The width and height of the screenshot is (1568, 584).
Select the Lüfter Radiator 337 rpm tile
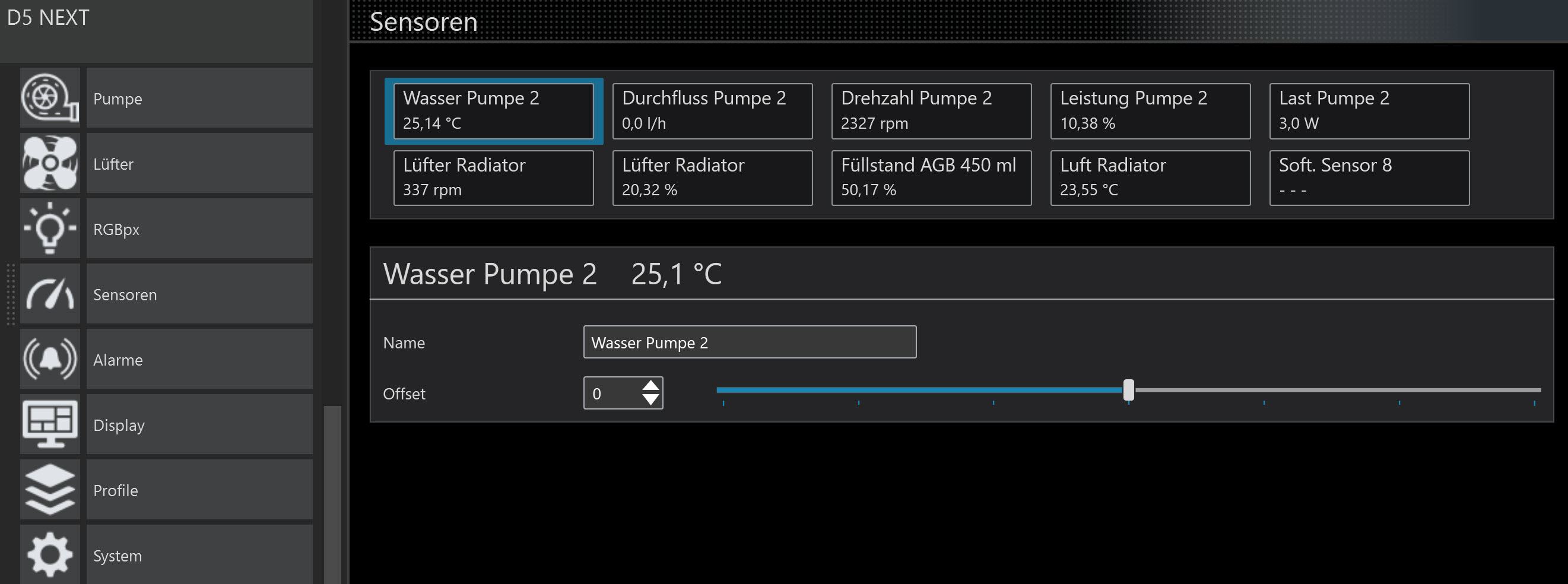494,178
